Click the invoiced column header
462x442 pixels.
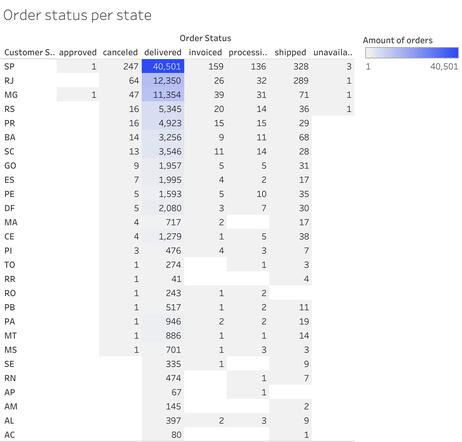tap(205, 52)
